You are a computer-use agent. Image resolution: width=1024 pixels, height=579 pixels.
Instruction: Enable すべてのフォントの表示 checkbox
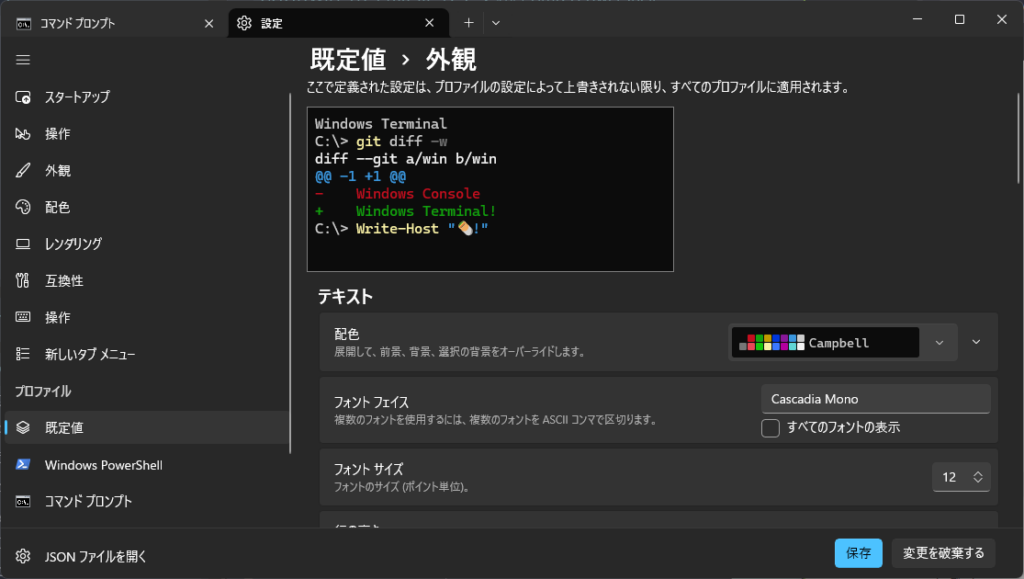click(x=771, y=428)
